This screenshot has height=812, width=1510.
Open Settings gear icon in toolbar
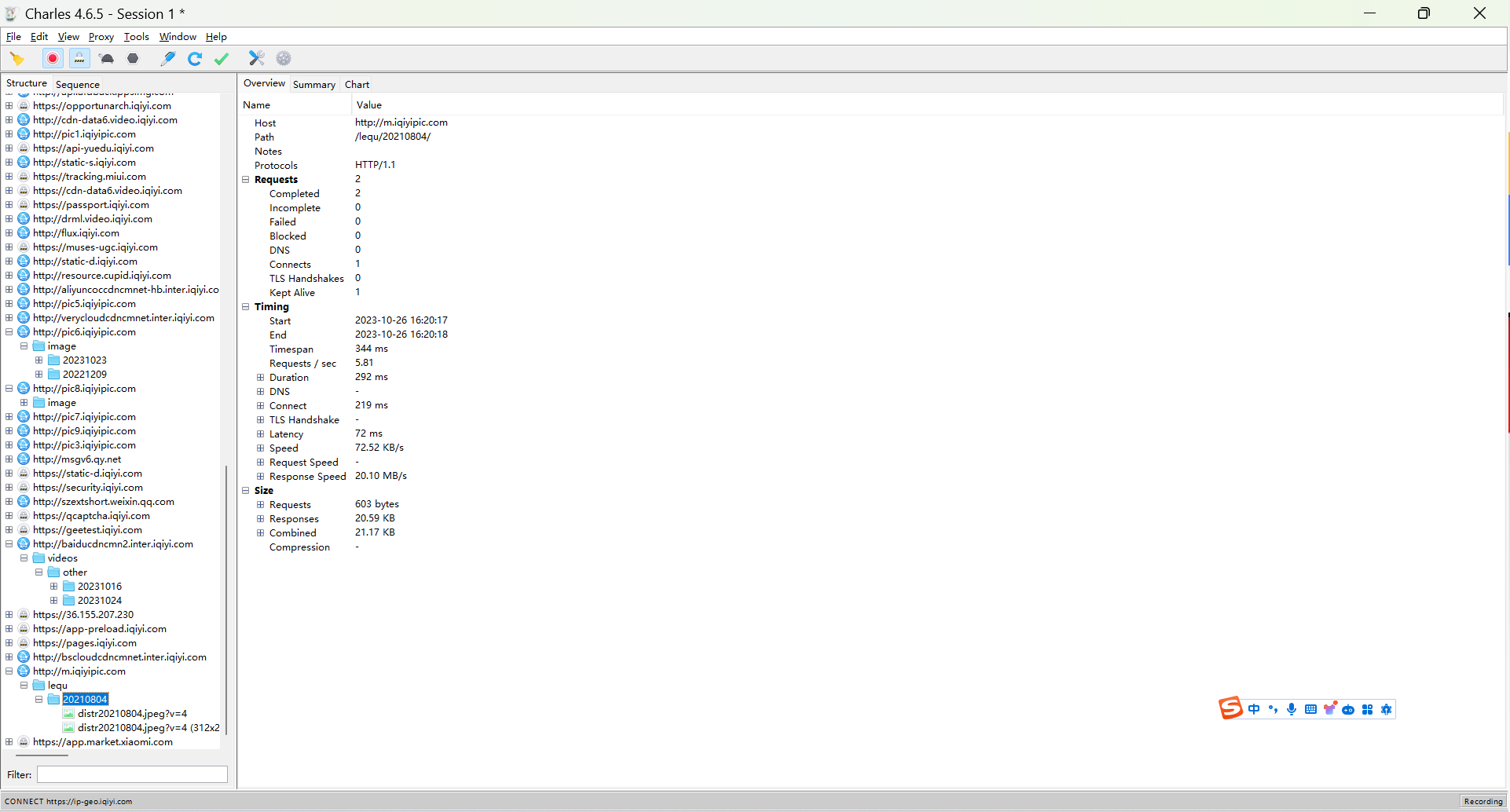click(x=284, y=58)
